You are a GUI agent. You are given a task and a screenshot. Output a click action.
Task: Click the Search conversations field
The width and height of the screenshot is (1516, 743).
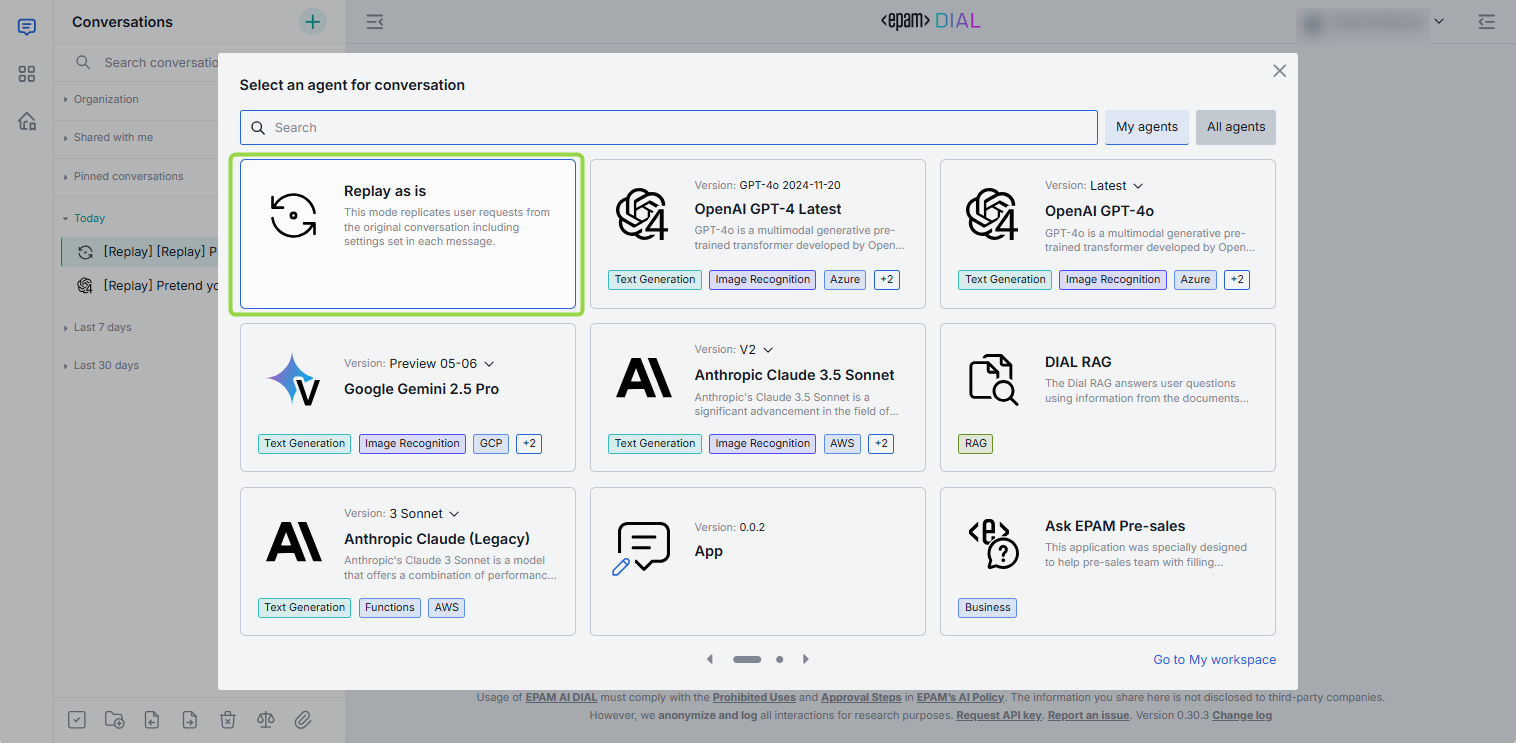161,62
